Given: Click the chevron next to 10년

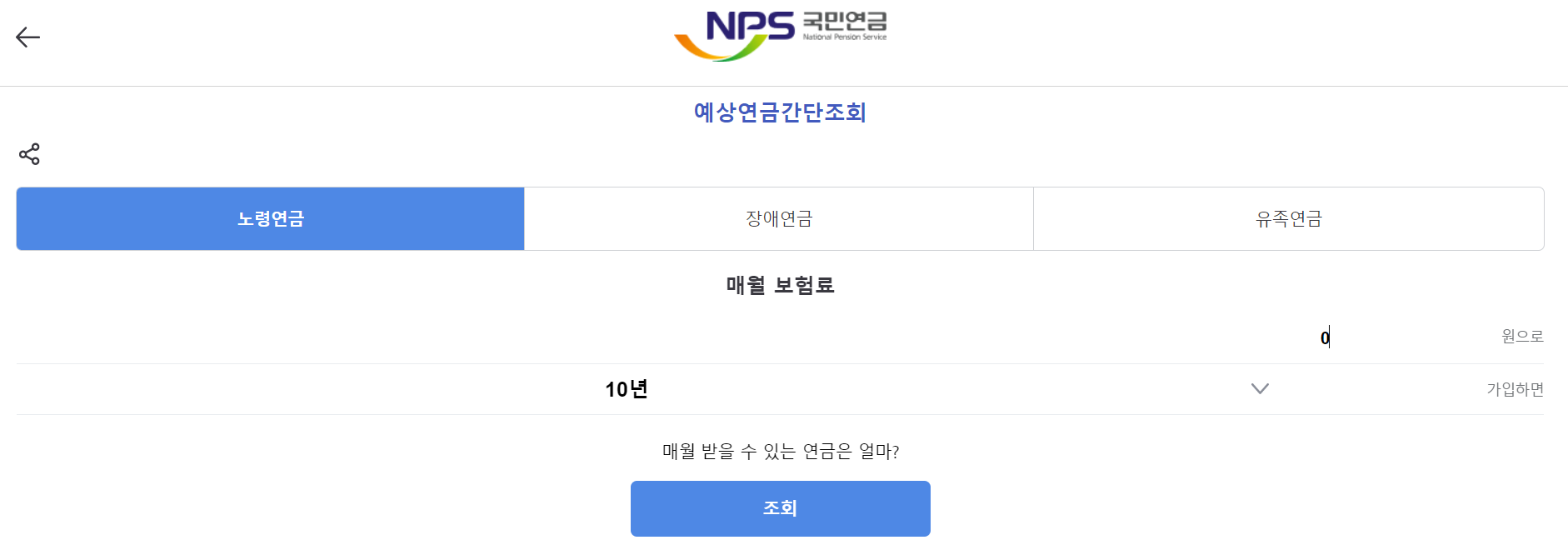Looking at the screenshot, I should click(1261, 388).
